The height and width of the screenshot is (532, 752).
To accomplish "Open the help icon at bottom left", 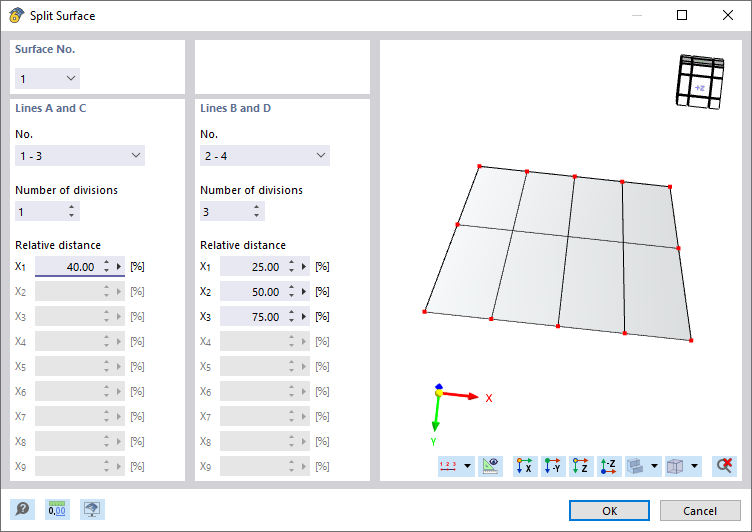I will coord(23,509).
